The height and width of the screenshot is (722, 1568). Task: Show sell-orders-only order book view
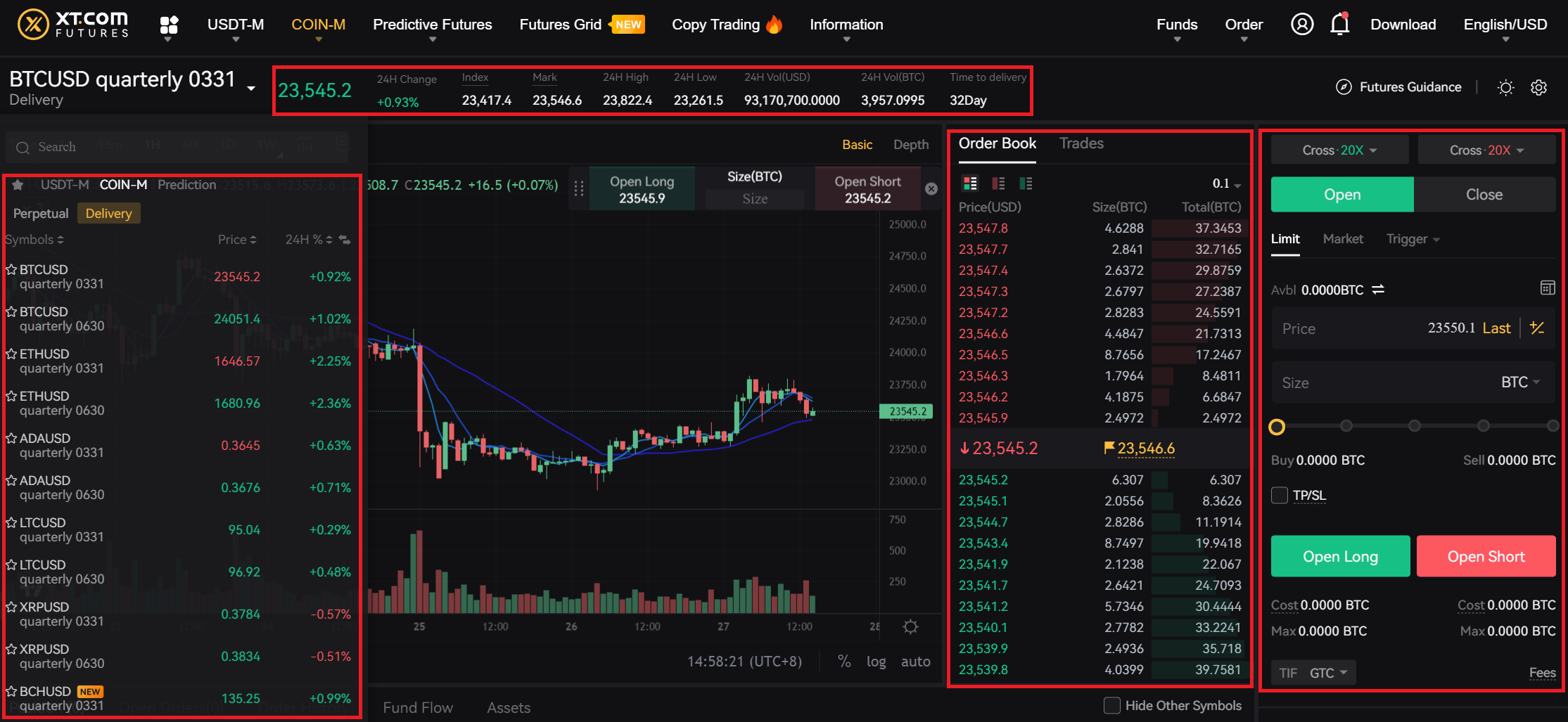pos(998,183)
